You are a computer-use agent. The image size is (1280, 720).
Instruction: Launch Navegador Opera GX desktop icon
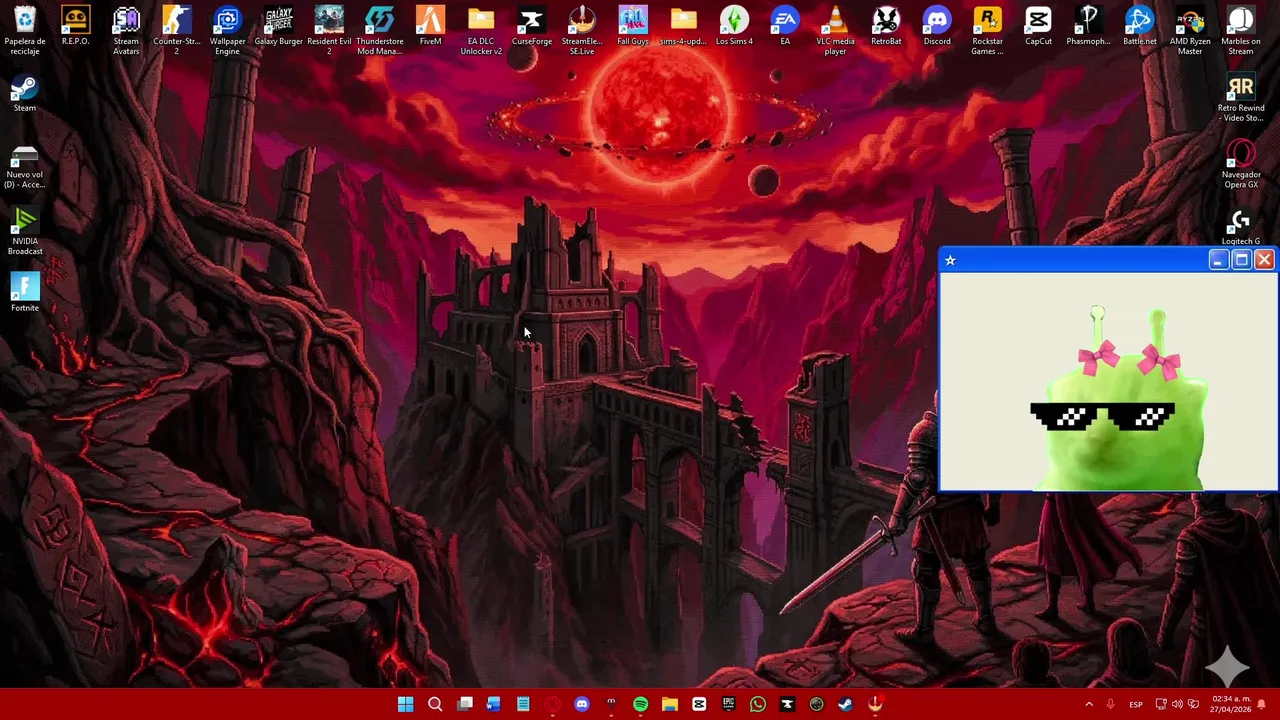pyautogui.click(x=1241, y=163)
